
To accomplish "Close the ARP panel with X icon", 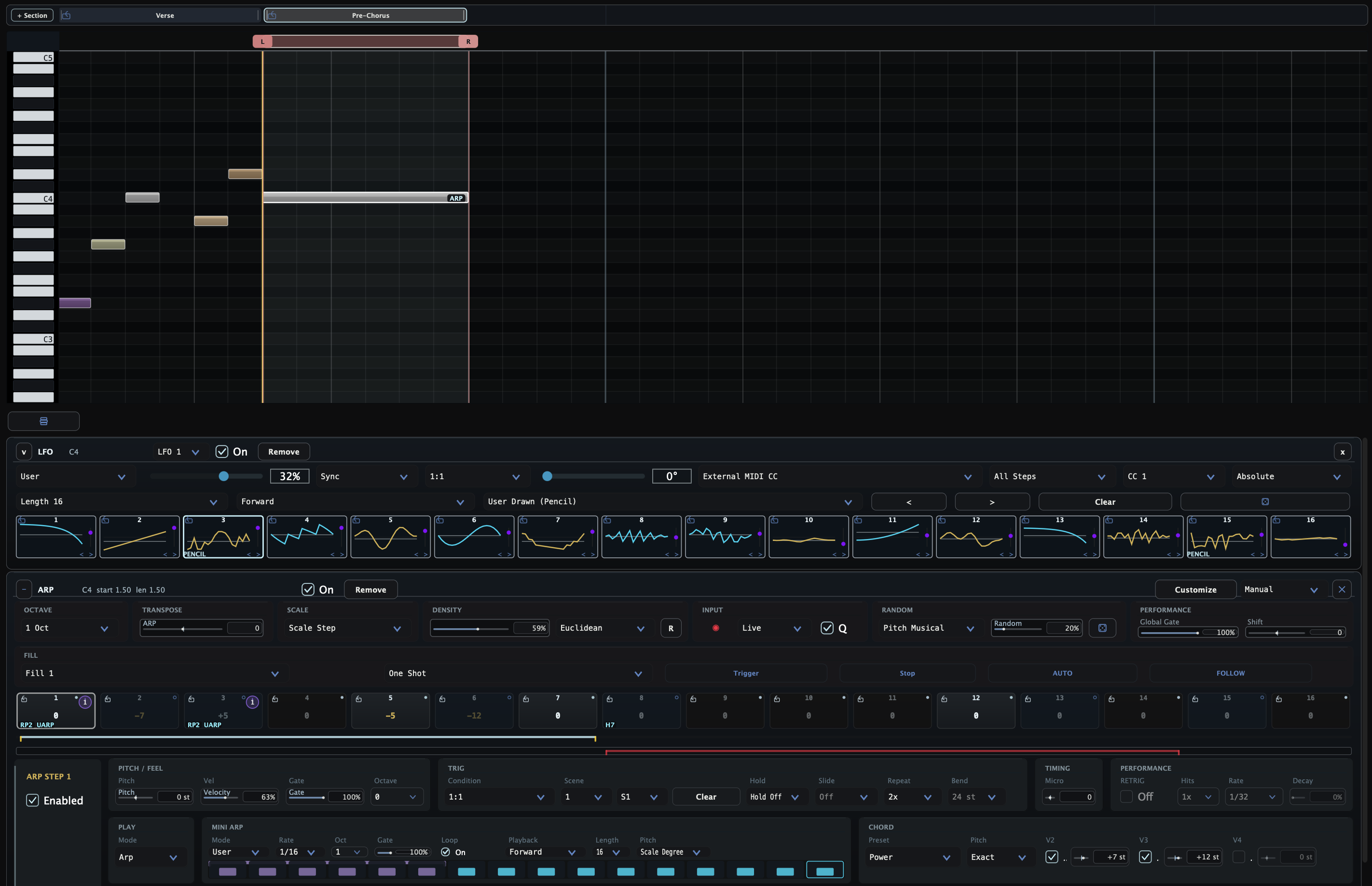I will pos(1342,589).
